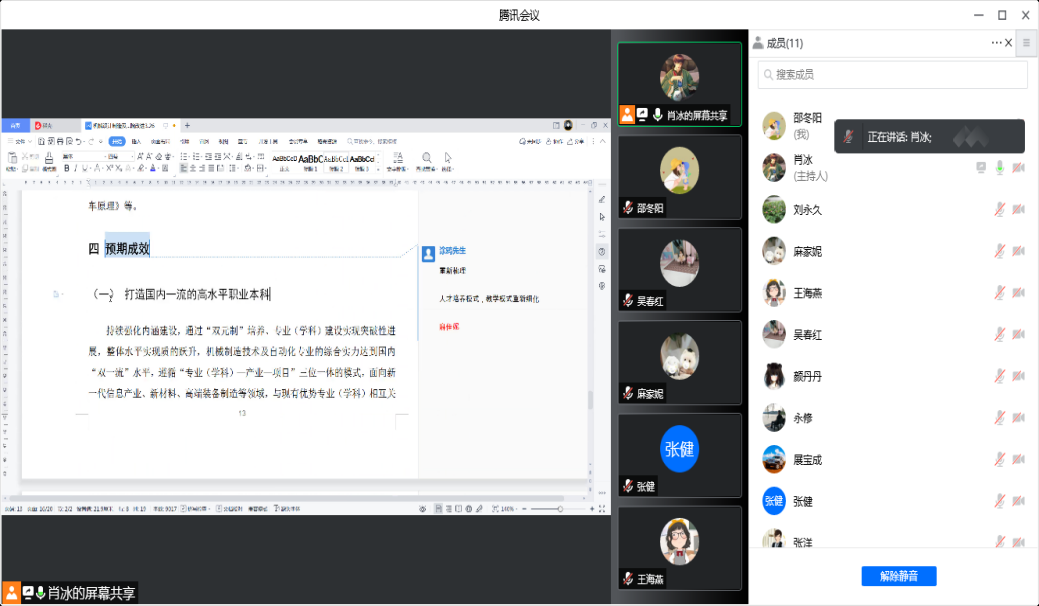Toggle eye protection mode icon in status bar
This screenshot has width=1039, height=606.
click(423, 509)
